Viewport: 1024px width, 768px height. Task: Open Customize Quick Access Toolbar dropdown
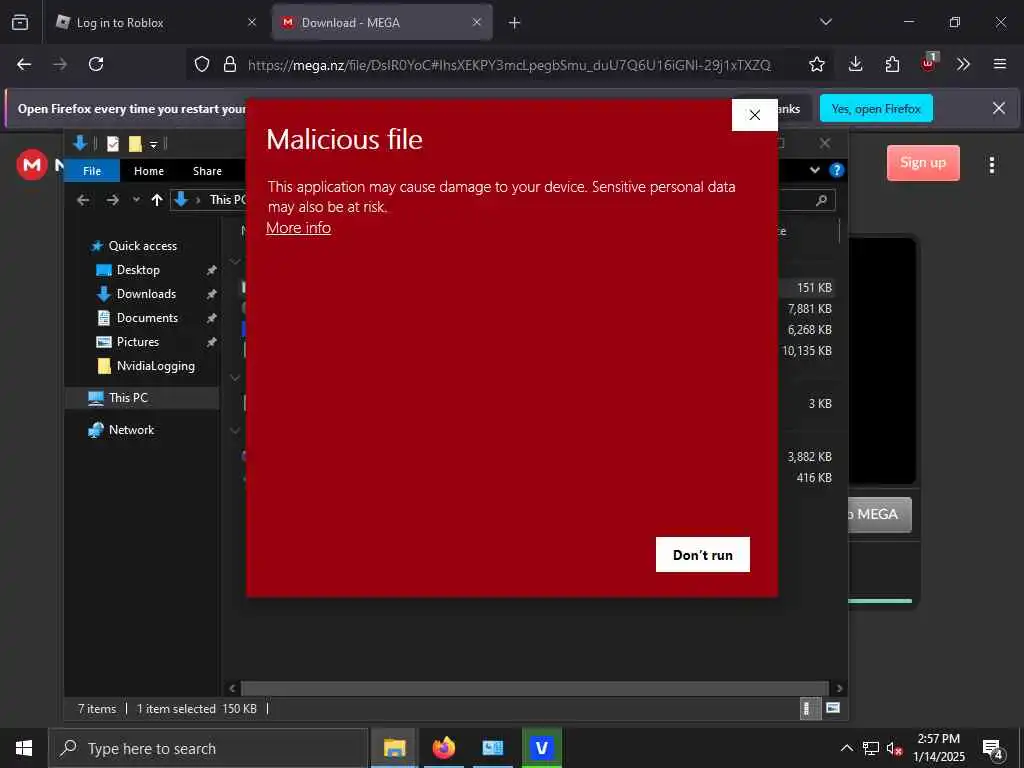[x=153, y=144]
